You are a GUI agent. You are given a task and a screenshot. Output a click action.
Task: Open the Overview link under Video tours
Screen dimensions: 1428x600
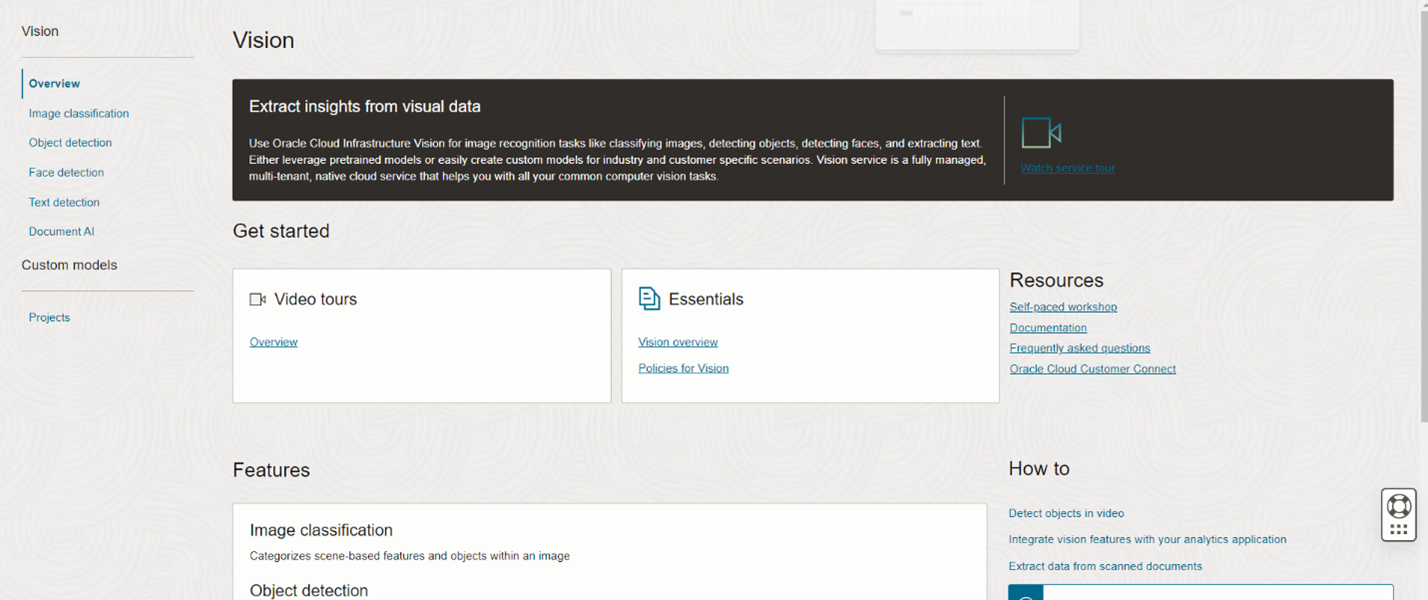273,342
